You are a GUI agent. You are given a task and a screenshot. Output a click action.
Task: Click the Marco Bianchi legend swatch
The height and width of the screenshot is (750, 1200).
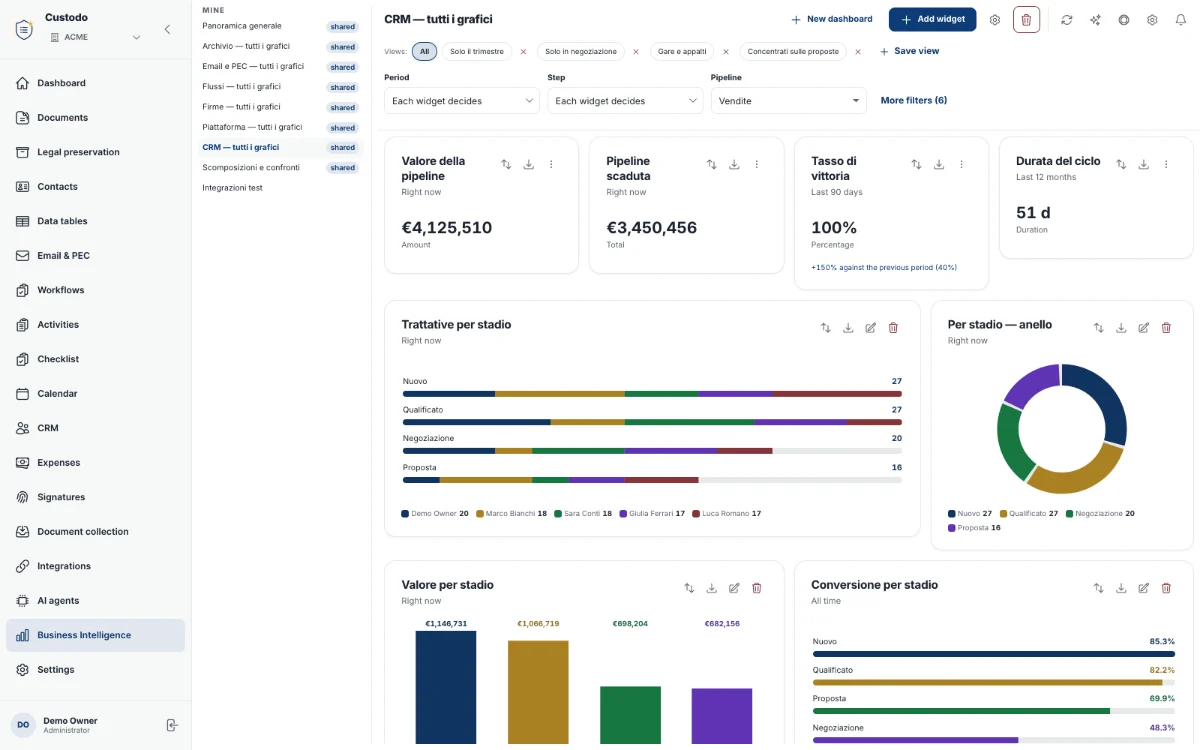click(480, 513)
